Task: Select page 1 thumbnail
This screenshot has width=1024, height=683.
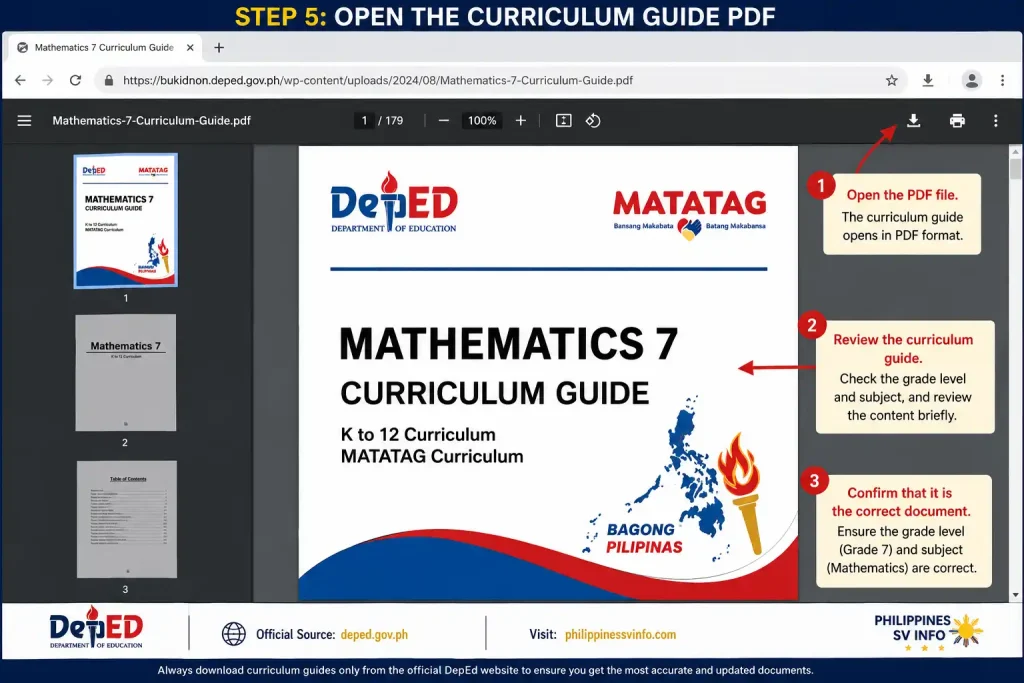Action: [x=125, y=221]
